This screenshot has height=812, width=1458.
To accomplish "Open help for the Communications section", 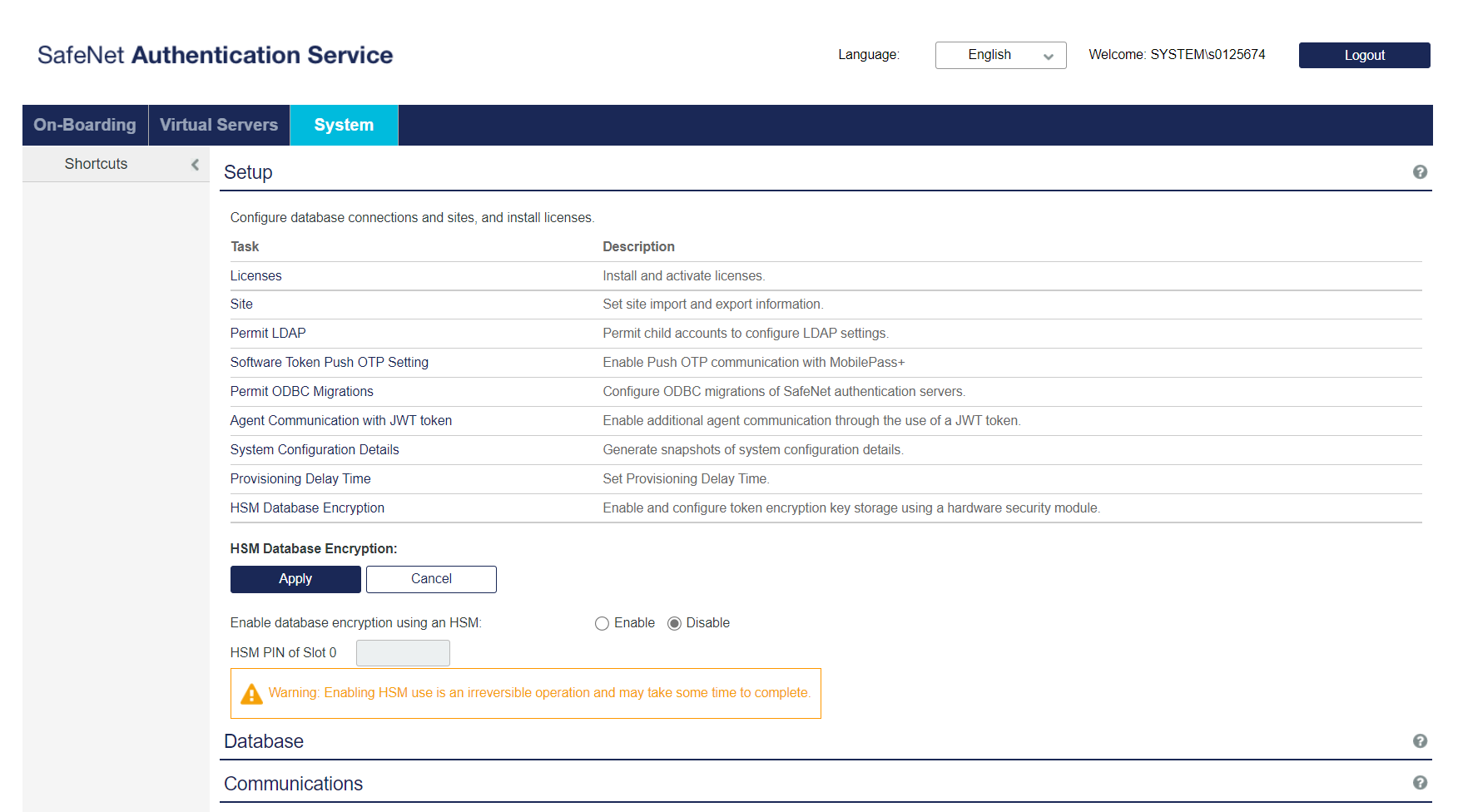I will tap(1421, 782).
